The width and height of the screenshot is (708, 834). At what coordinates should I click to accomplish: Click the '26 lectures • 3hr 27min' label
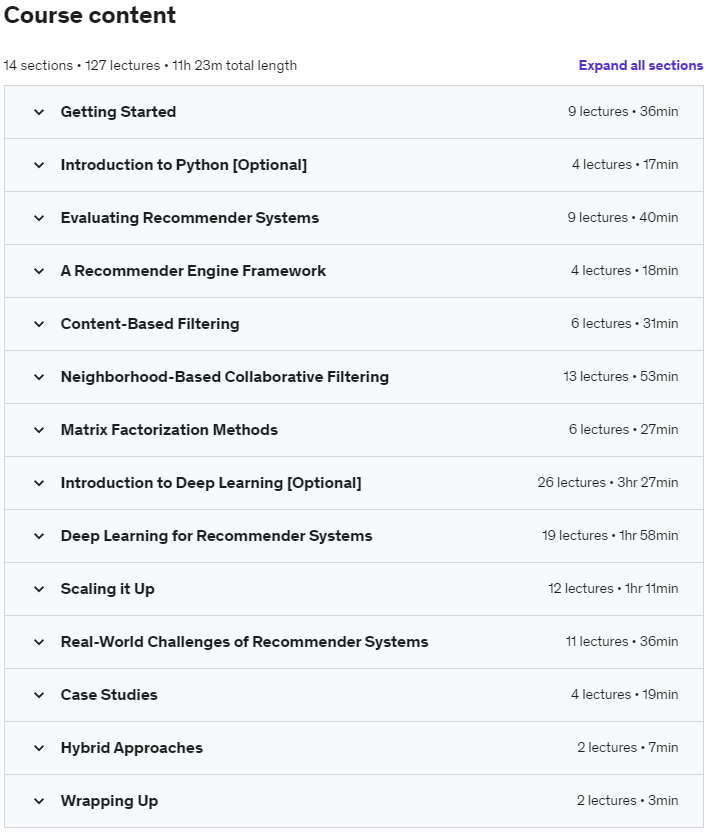click(x=607, y=483)
